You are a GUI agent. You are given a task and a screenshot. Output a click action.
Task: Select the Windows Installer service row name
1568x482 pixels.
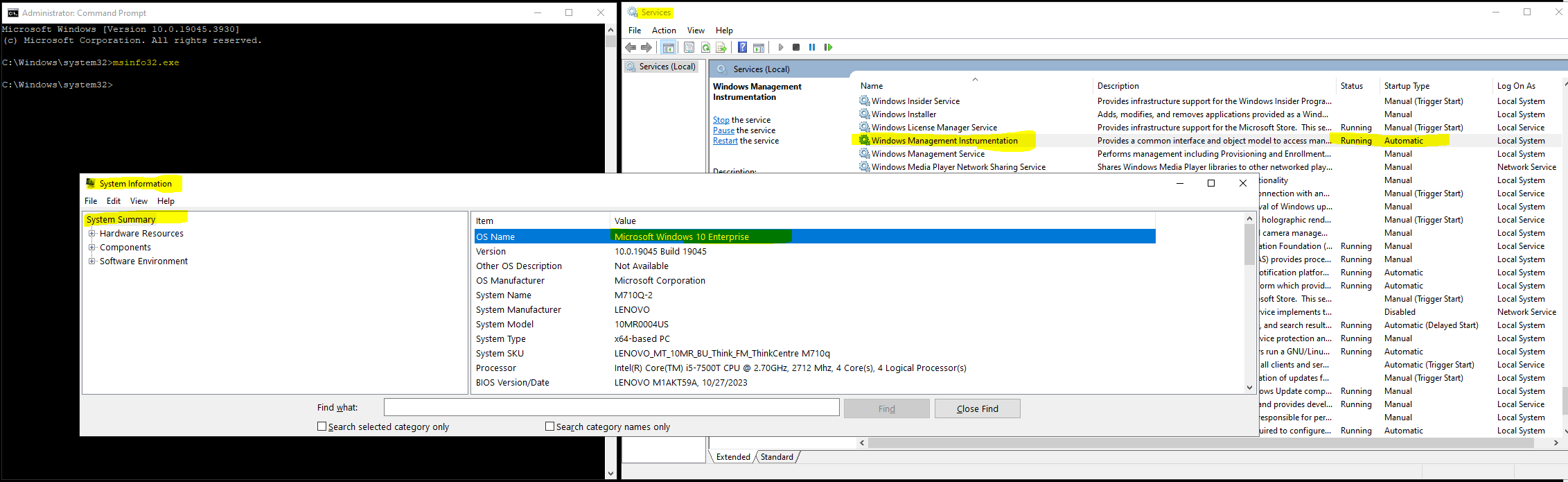tap(904, 114)
